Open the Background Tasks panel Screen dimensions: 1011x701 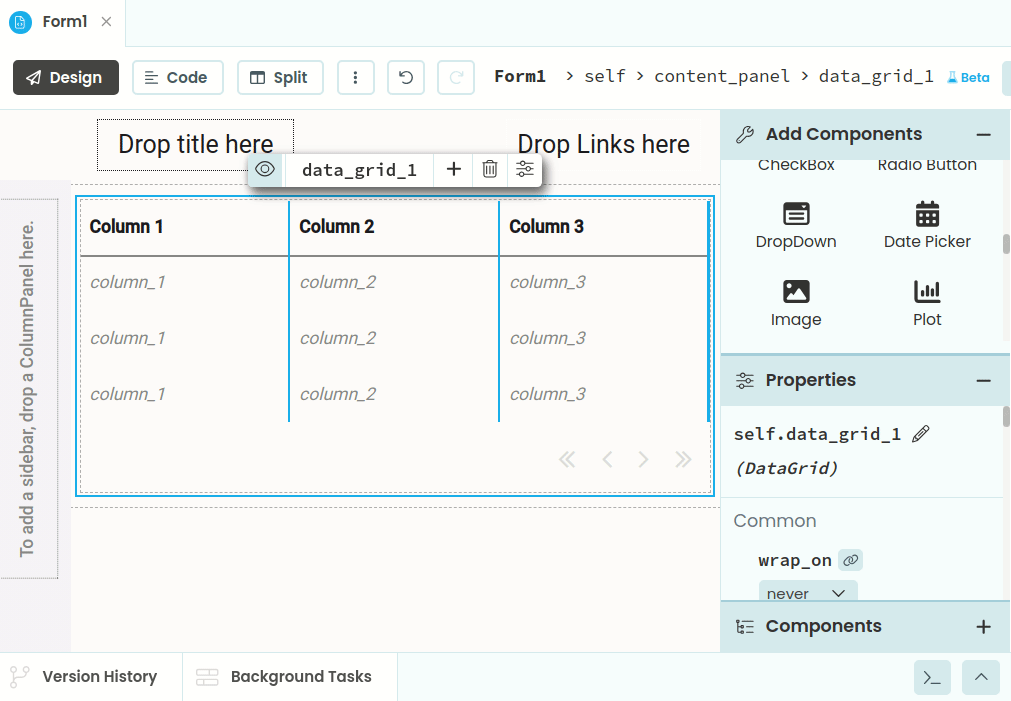point(285,677)
